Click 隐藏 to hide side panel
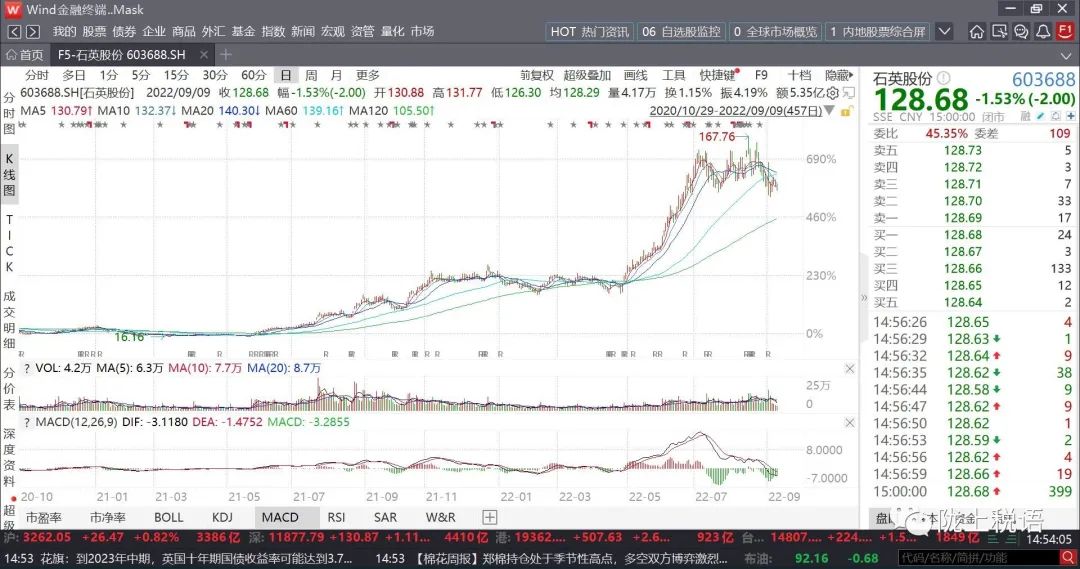Image resolution: width=1080 pixels, height=569 pixels. click(839, 75)
